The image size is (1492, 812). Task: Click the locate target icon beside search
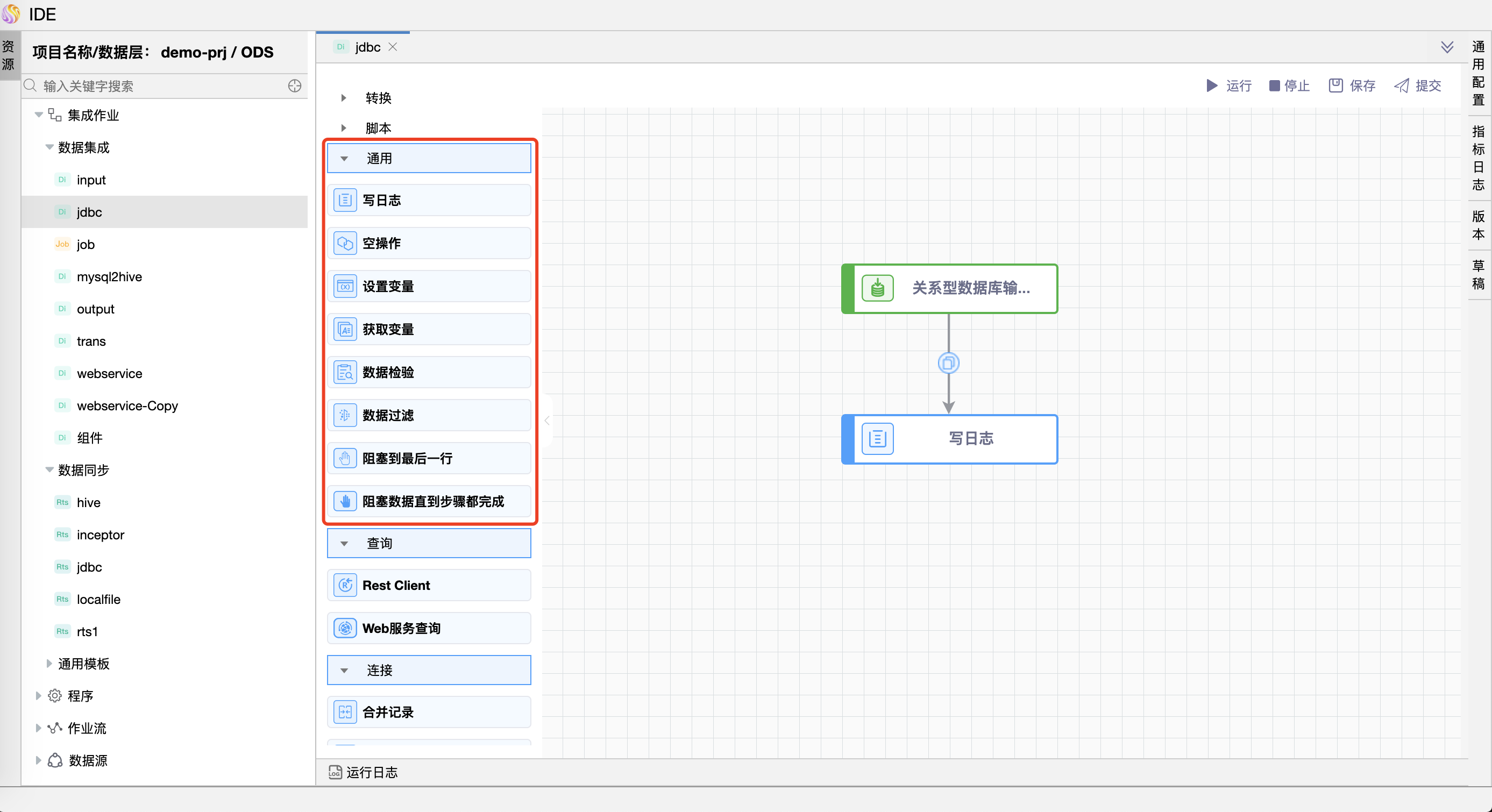(x=295, y=86)
